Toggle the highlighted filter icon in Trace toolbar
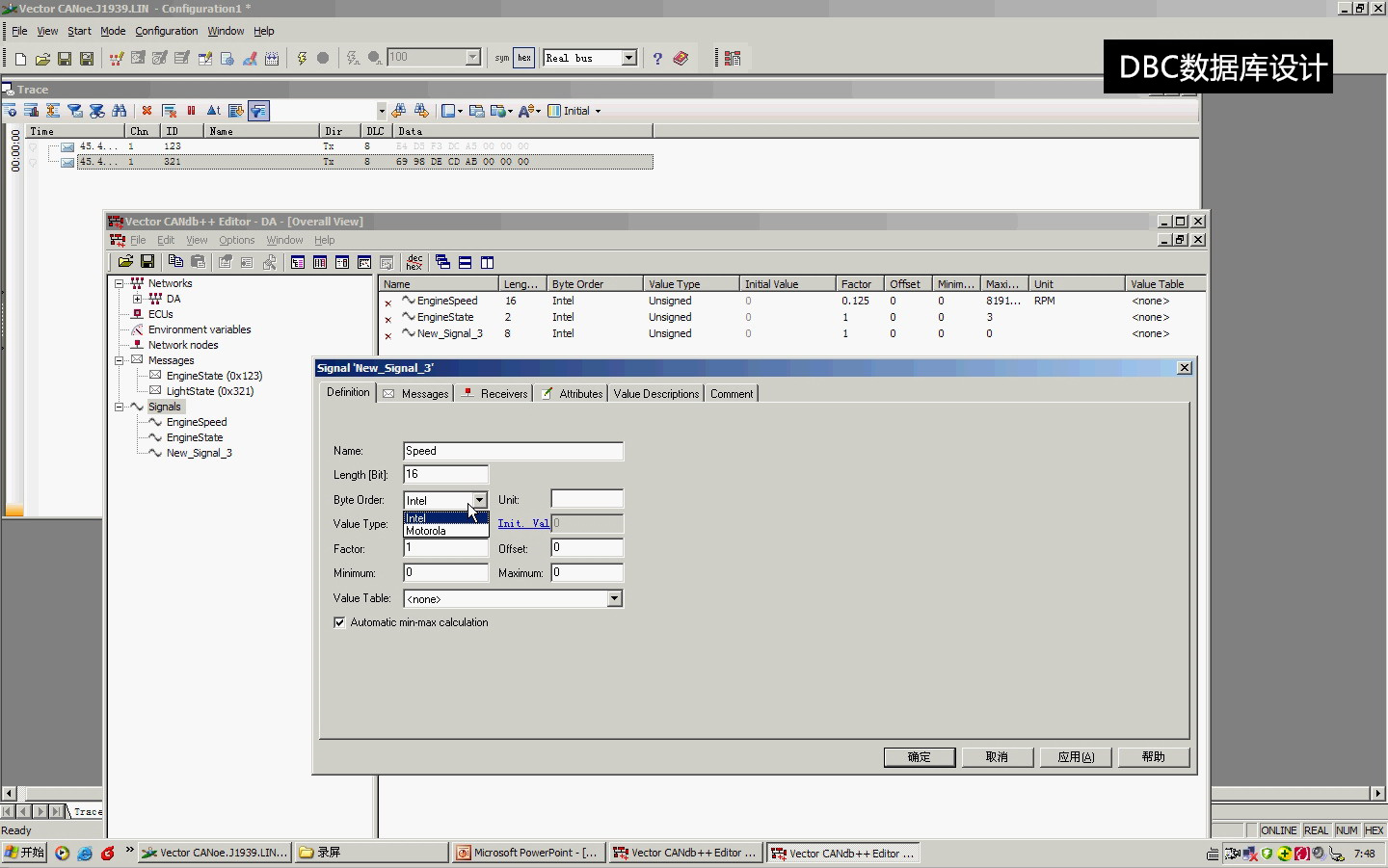 (x=258, y=111)
